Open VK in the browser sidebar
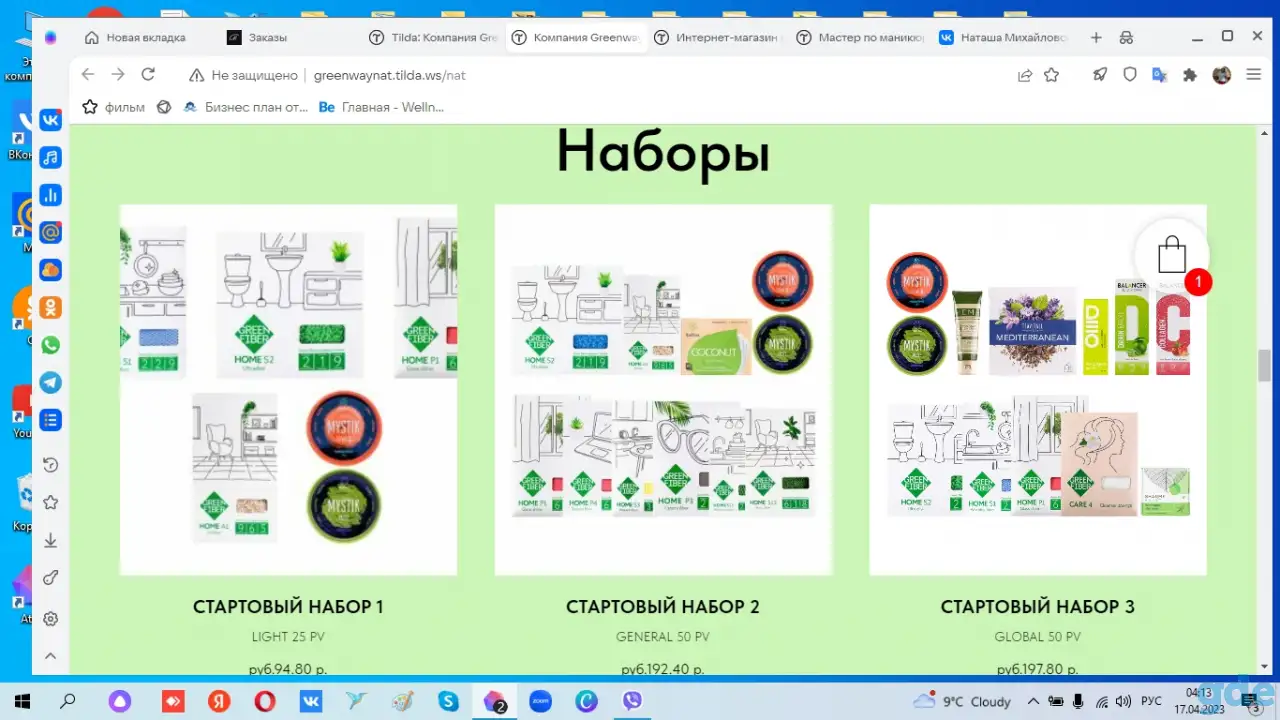 click(50, 120)
